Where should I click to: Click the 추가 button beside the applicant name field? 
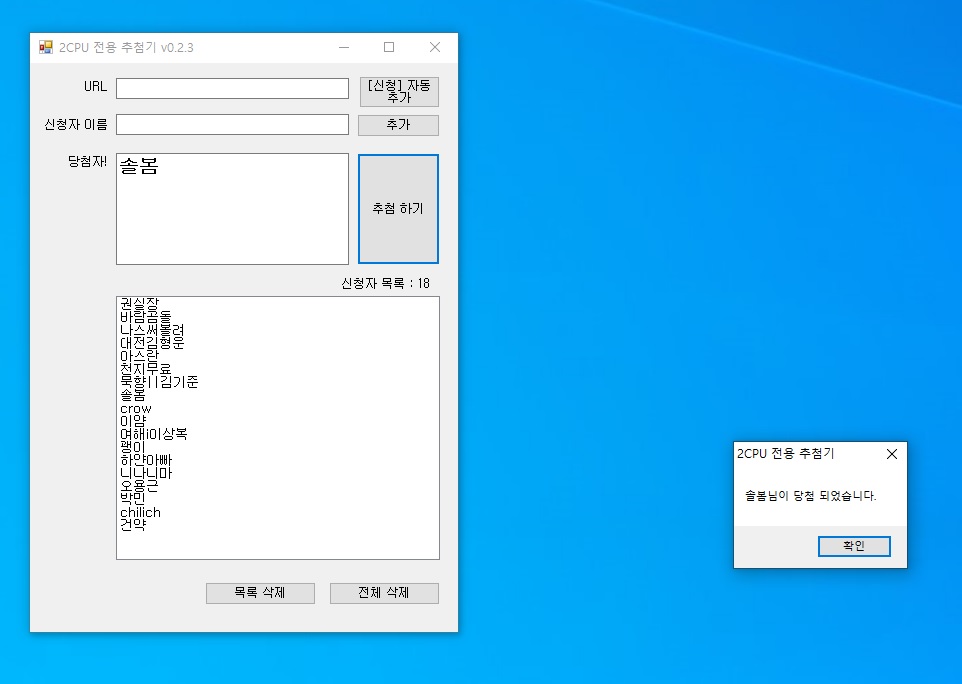399,125
